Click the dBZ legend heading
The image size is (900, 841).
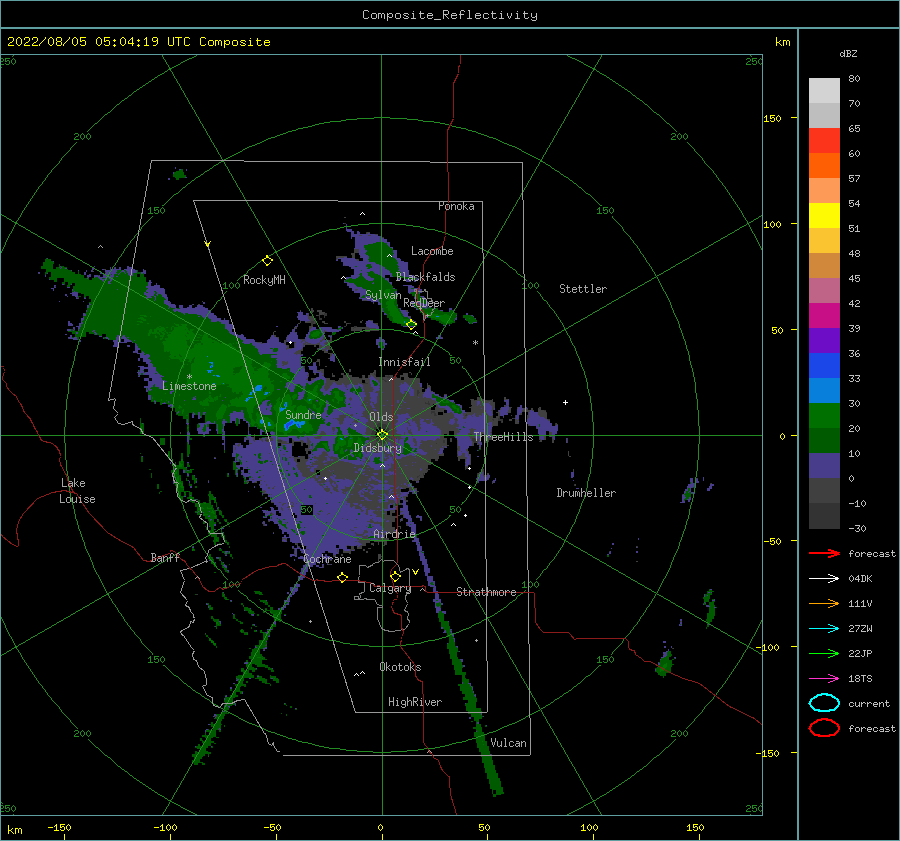848,53
